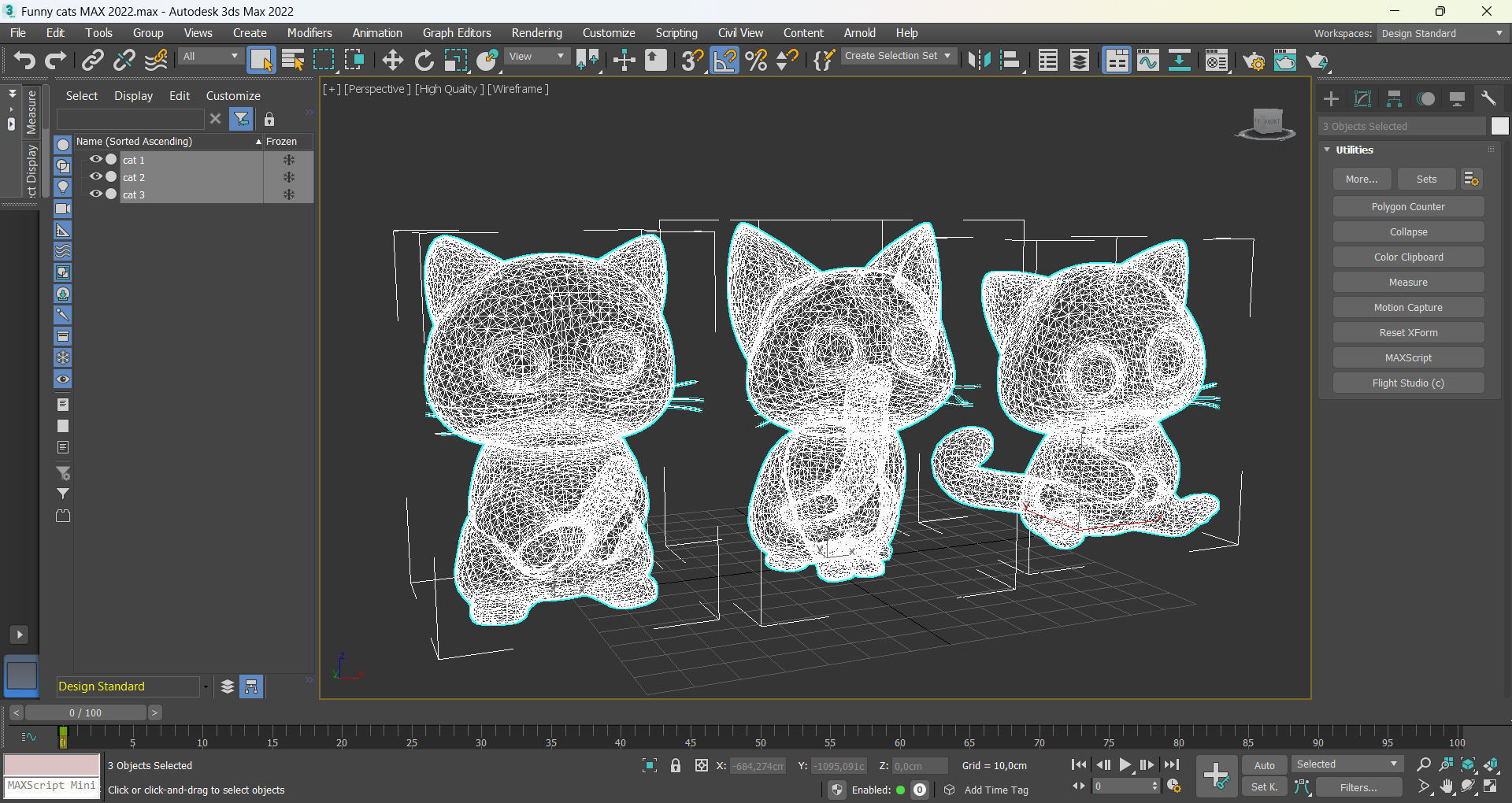Viewport: 1512px width, 803px height.
Task: Click the Motion Capture button
Action: (1408, 308)
